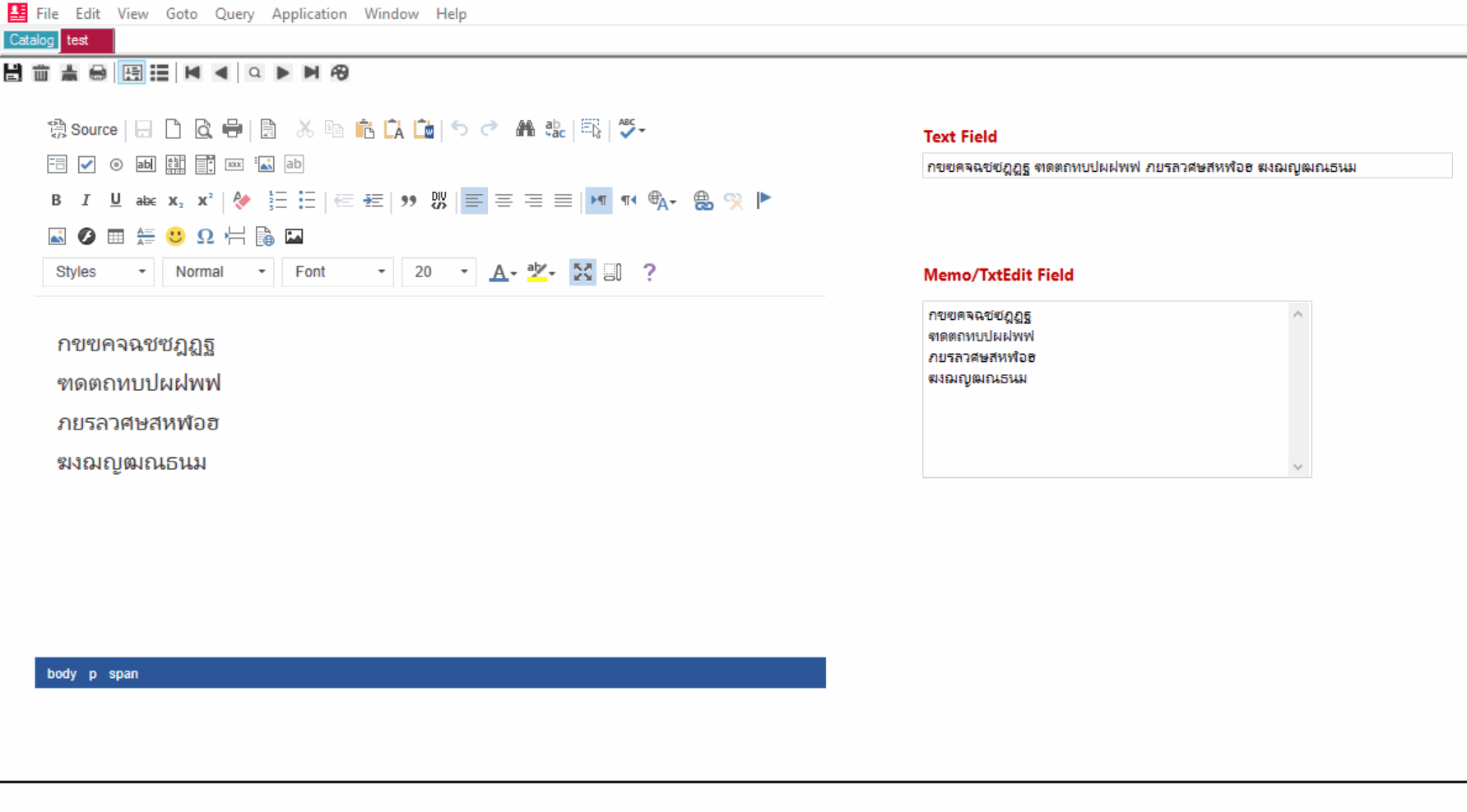Insert special character Omega icon
This screenshot has height=812, width=1467.
point(205,237)
